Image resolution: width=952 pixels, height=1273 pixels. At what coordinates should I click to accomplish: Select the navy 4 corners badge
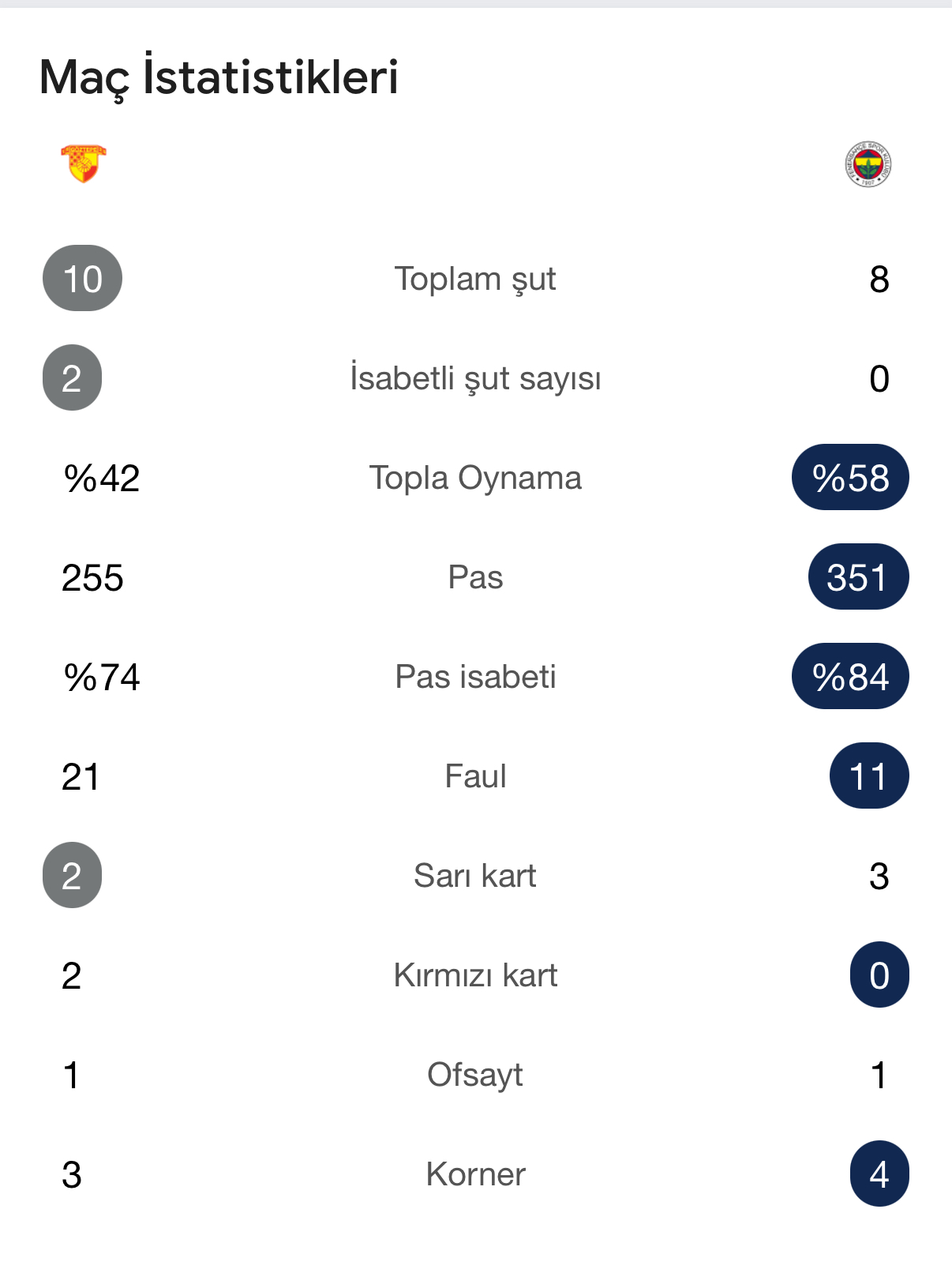pyautogui.click(x=879, y=1174)
